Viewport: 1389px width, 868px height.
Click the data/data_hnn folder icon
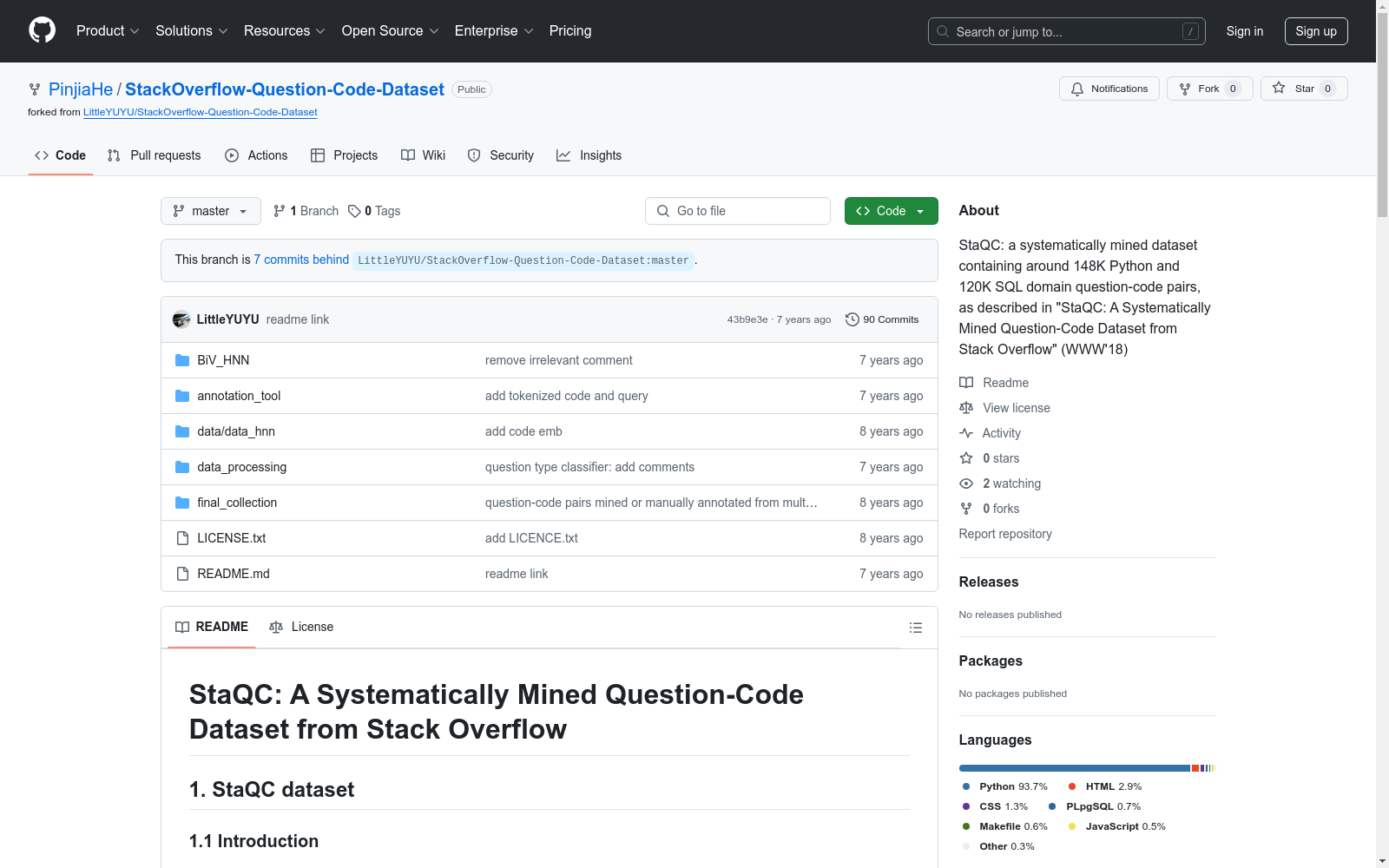(x=182, y=431)
